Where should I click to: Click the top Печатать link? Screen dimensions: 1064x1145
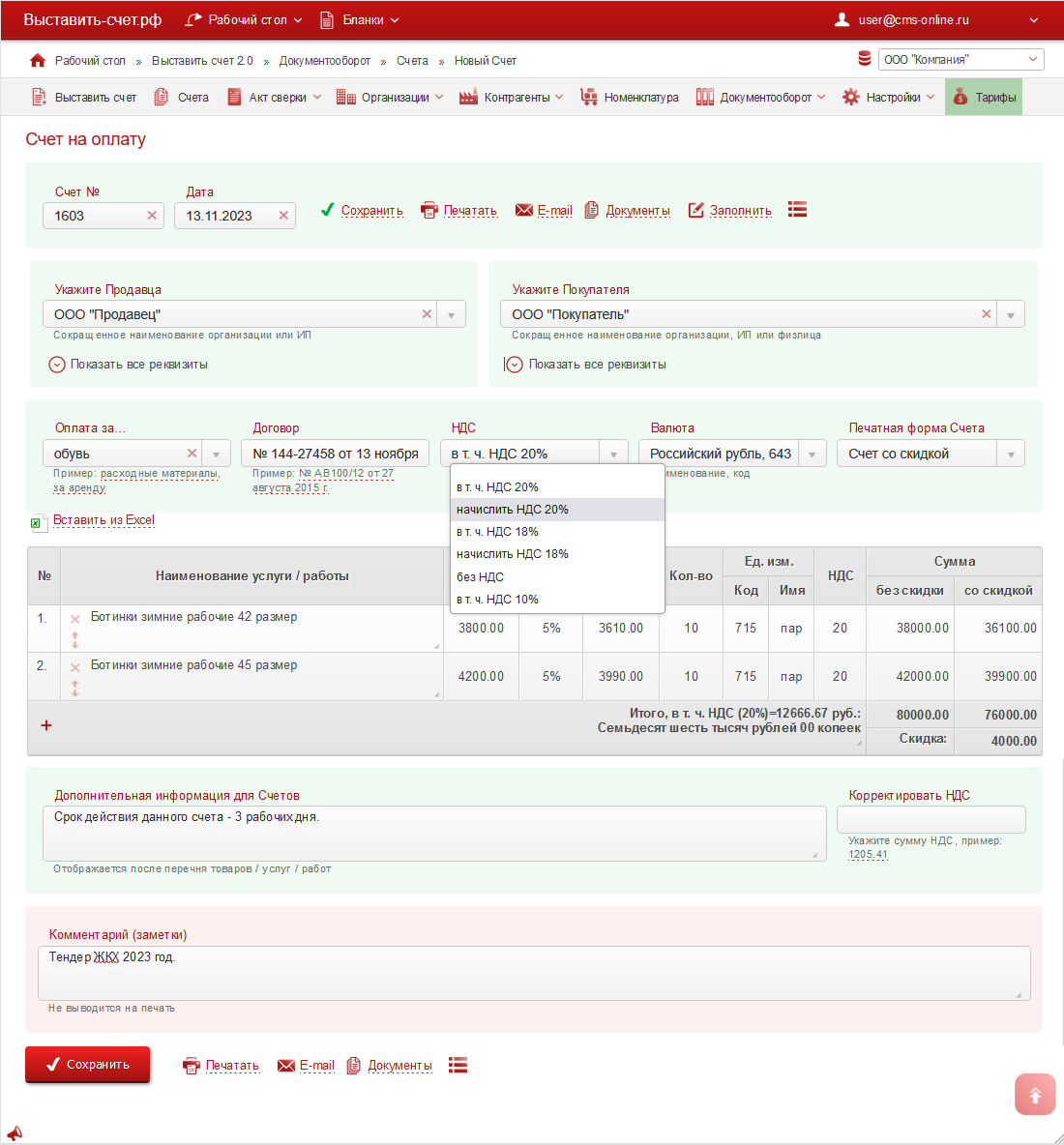[470, 210]
